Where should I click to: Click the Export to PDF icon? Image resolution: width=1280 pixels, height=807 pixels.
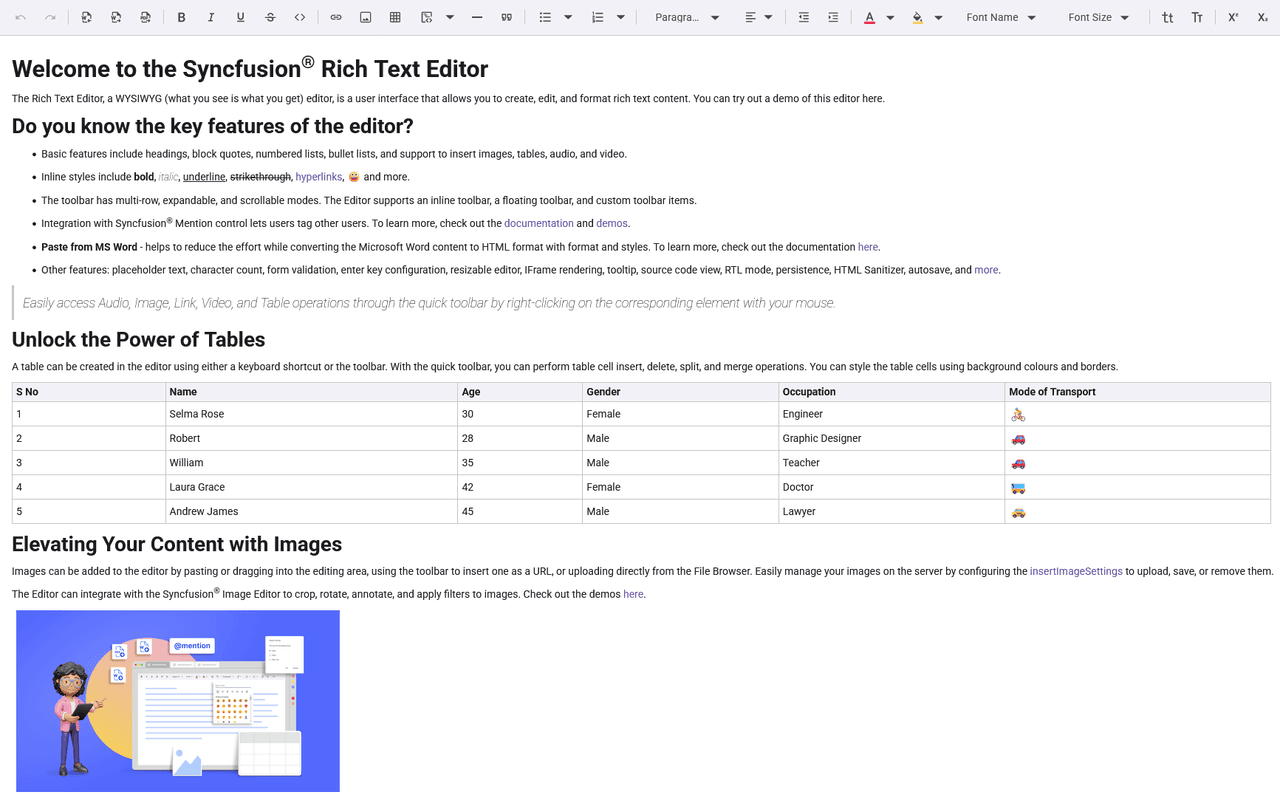coord(146,17)
